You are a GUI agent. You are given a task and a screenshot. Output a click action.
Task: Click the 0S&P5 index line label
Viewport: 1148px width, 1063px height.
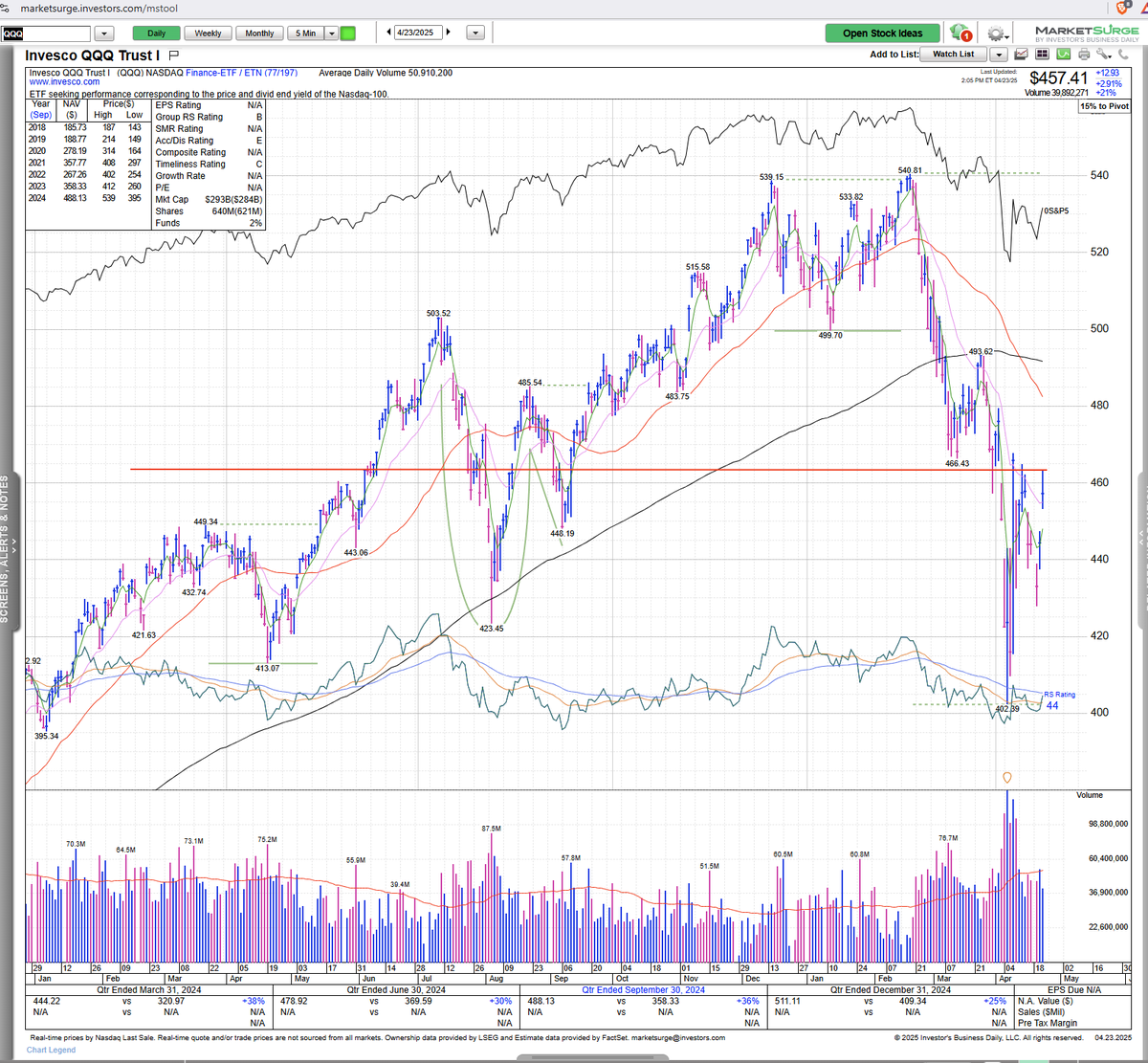(1054, 210)
